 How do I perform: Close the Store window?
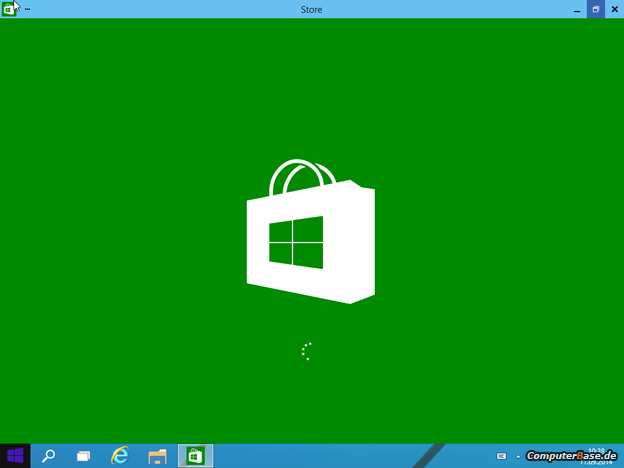(x=614, y=9)
